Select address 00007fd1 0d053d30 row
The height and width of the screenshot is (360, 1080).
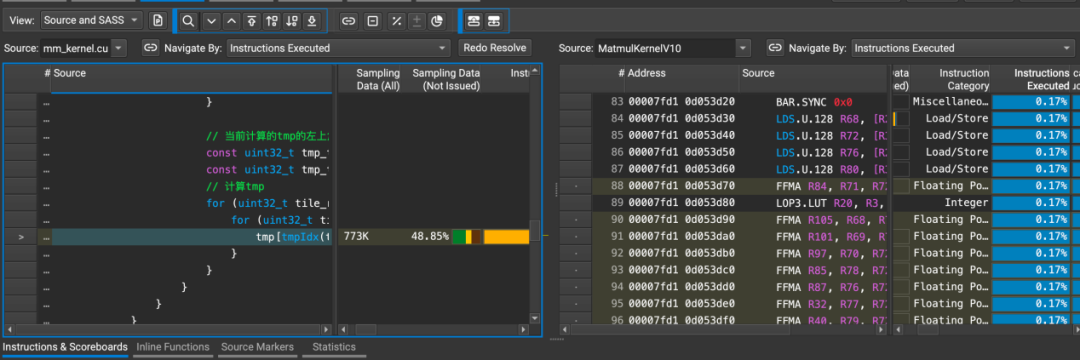click(x=681, y=118)
